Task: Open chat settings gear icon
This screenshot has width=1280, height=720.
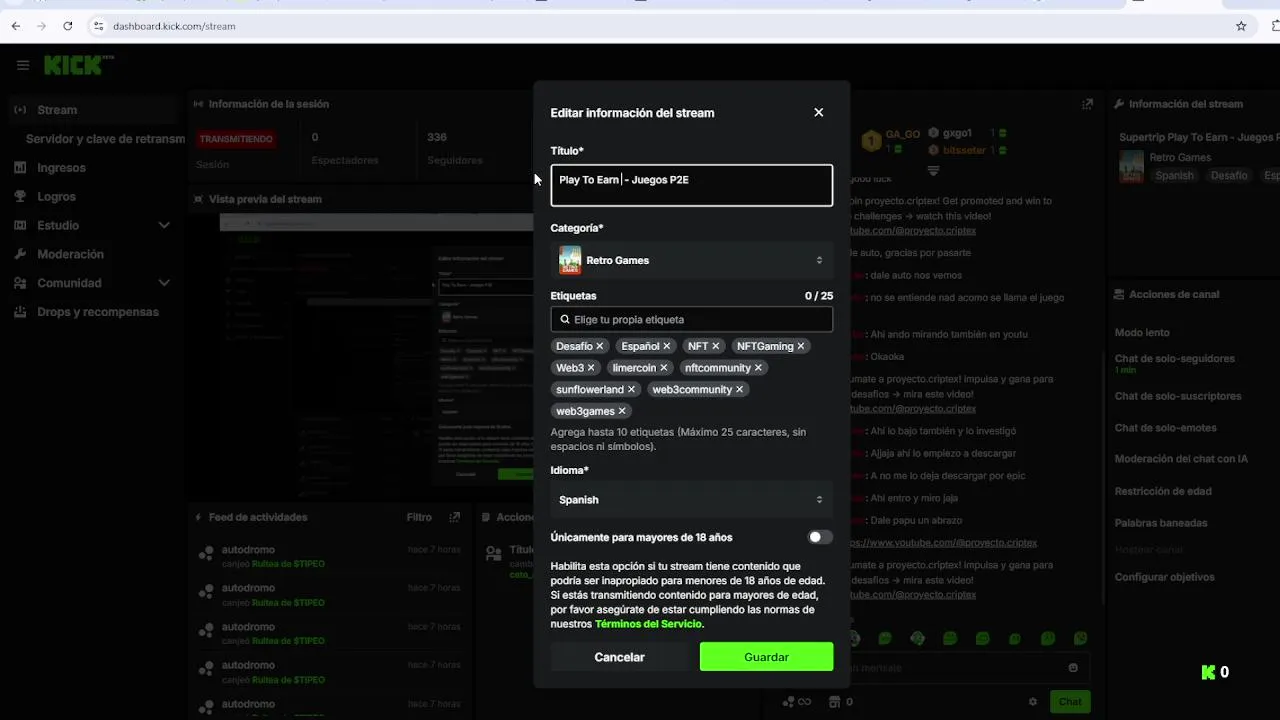Action: point(1033,702)
